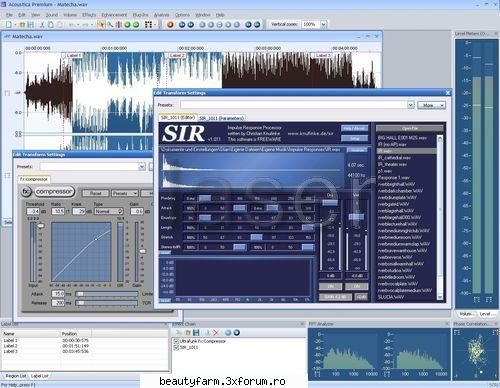Click the Open File button in SIR
This screenshot has height=388, width=500.
410,128
